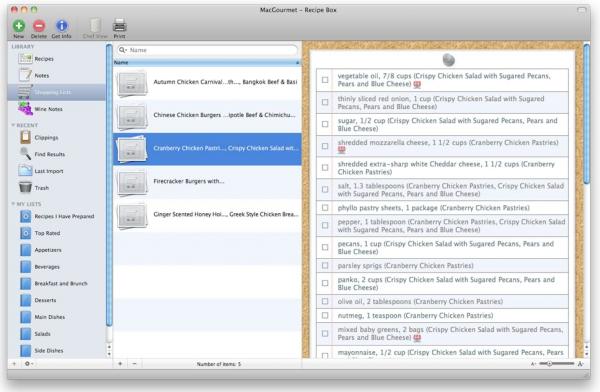Select the Cranberry Chicken Pastries shopping list
Viewport: 600px width, 392px height.
(x=207, y=149)
